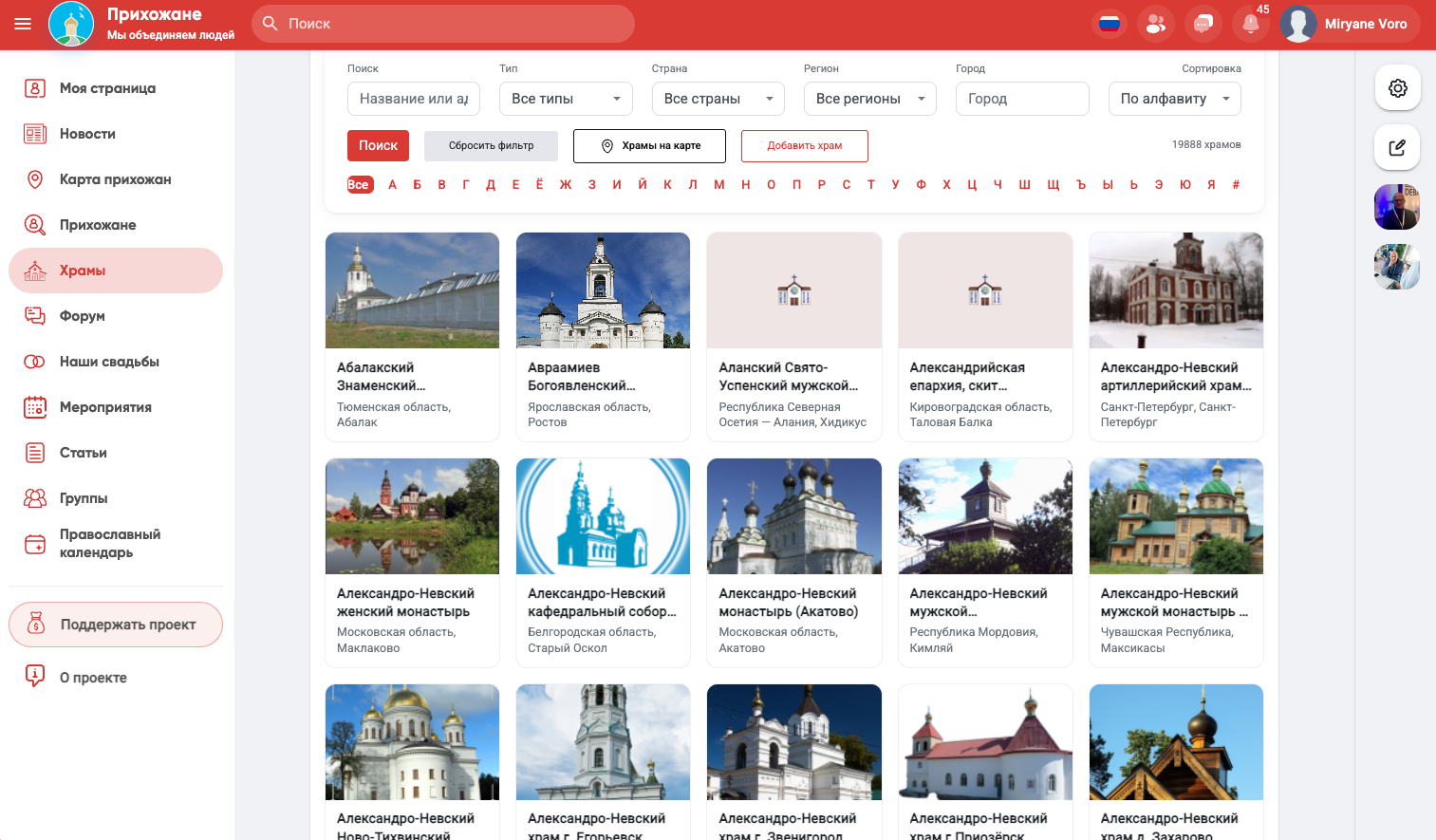This screenshot has width=1436, height=840.
Task: Click the search magnifier icon
Action: [x=270, y=23]
